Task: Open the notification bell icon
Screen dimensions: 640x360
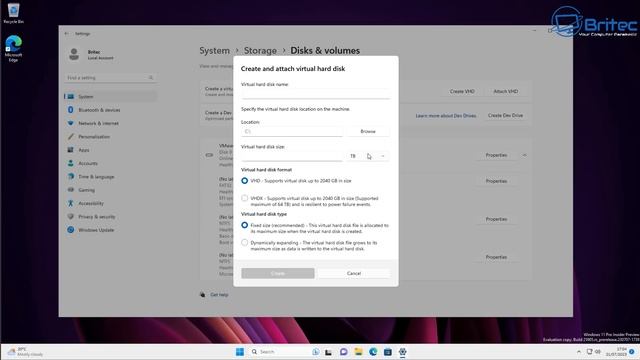Action: click(632, 351)
